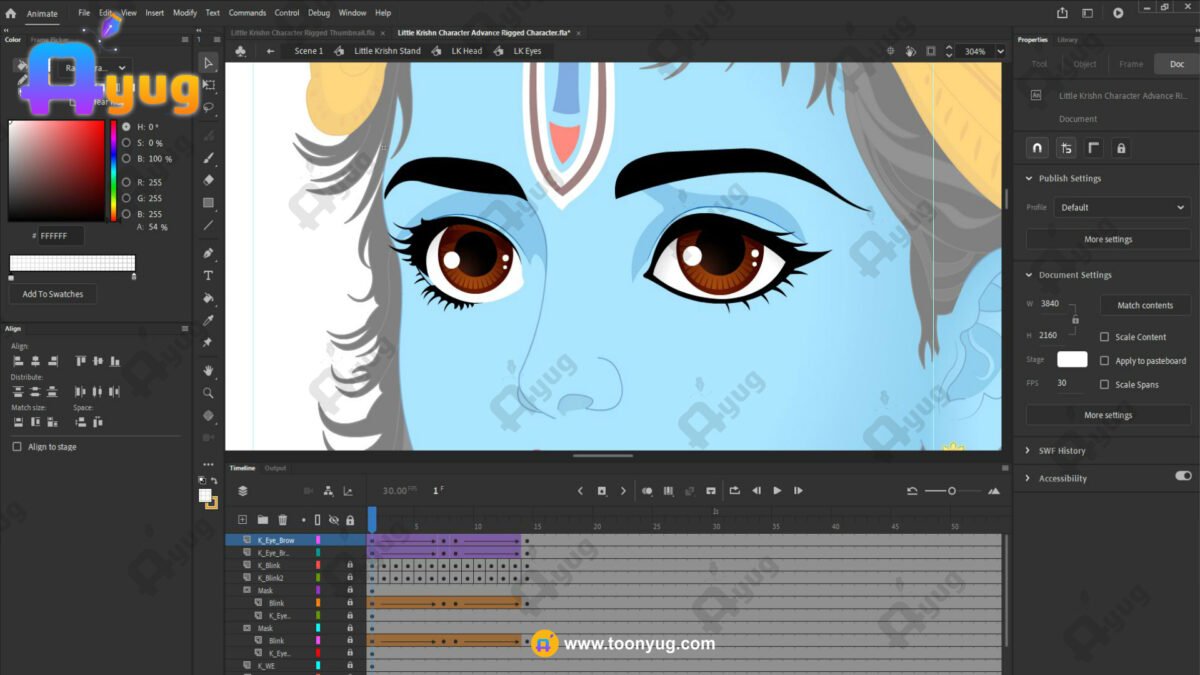Click the Quick Share and Publish icon
The height and width of the screenshot is (675, 1200).
tap(1062, 13)
